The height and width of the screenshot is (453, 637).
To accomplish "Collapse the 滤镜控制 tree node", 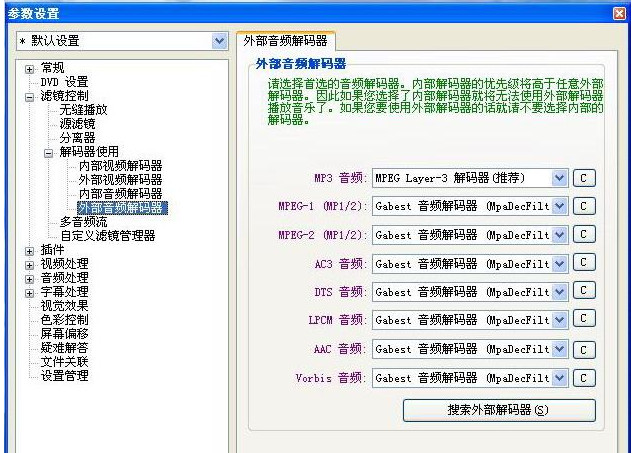I will point(30,96).
